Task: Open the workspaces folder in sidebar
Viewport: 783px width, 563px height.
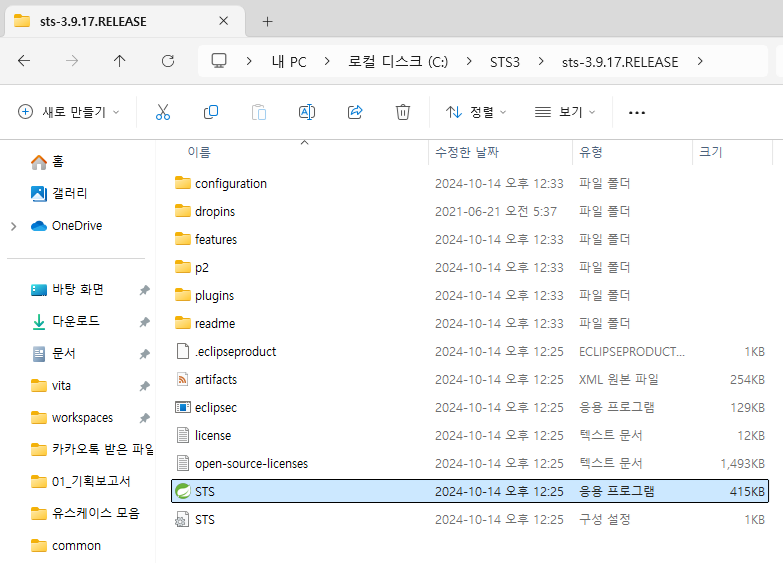Action: [x=72, y=418]
